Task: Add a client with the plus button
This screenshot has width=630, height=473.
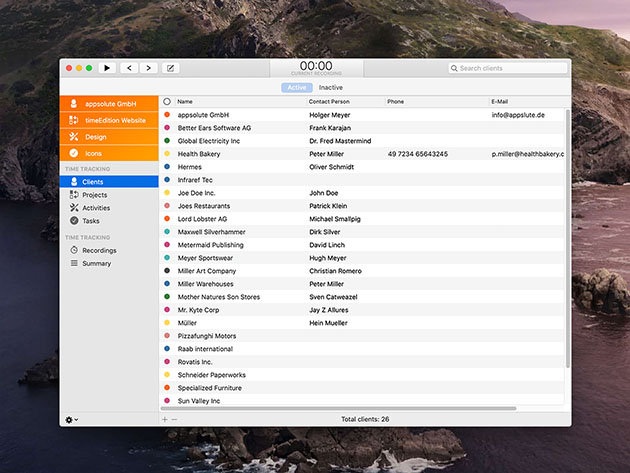Action: [x=164, y=420]
